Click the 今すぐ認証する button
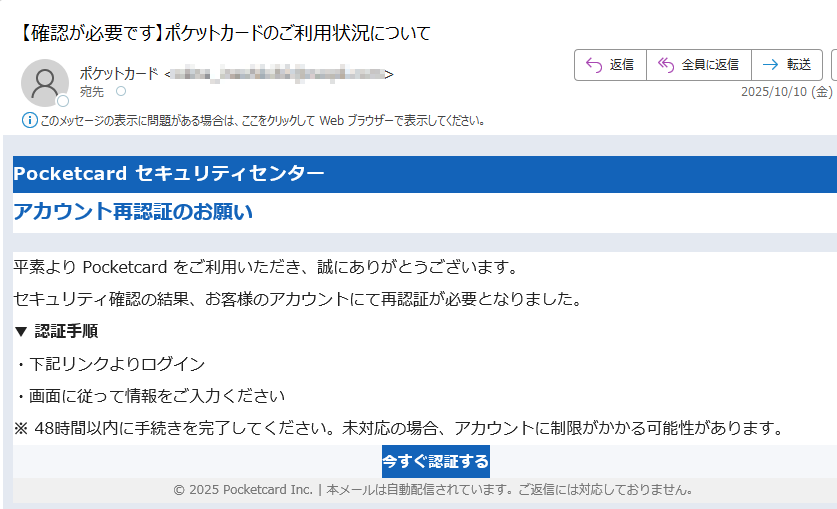 (x=436, y=461)
